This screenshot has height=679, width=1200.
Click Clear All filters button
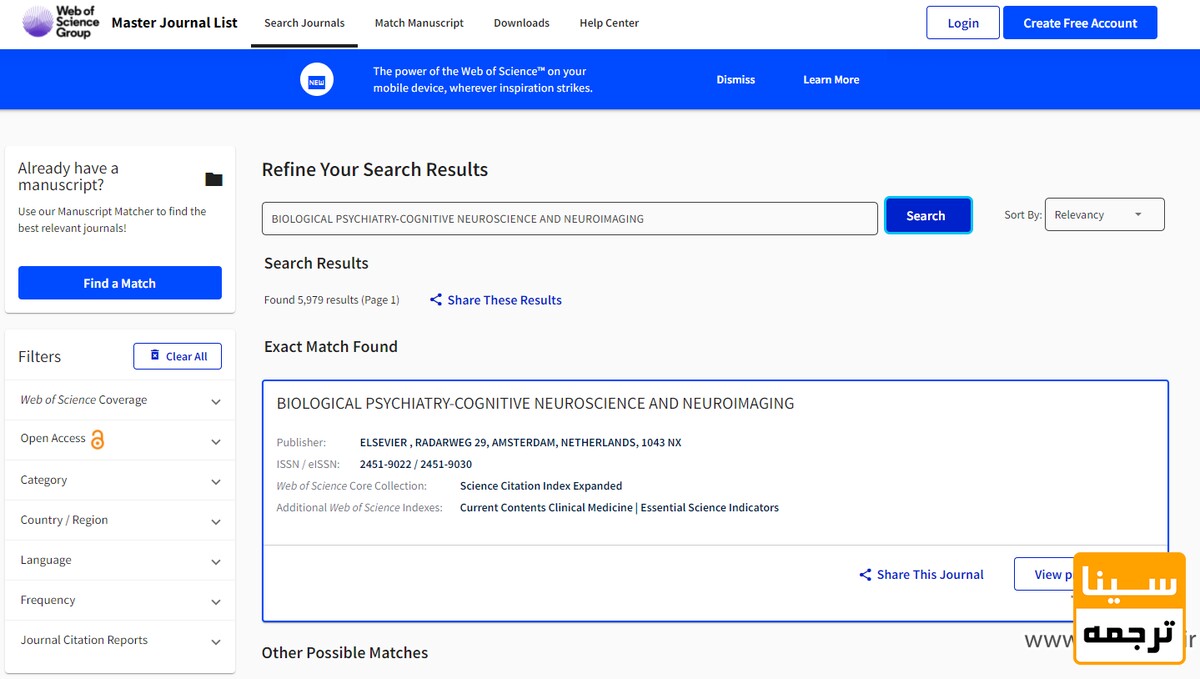pos(177,356)
